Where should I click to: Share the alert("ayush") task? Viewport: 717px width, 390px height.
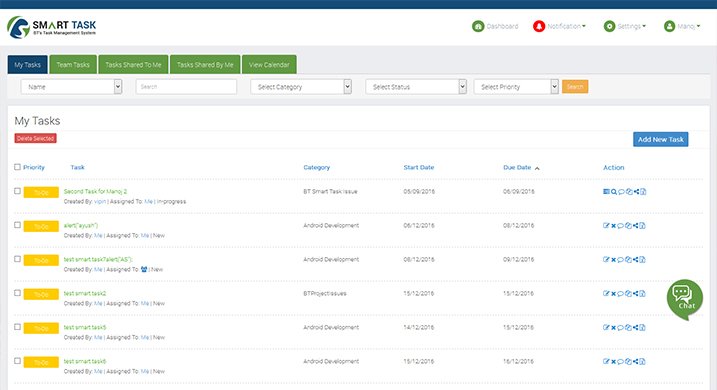(x=636, y=225)
